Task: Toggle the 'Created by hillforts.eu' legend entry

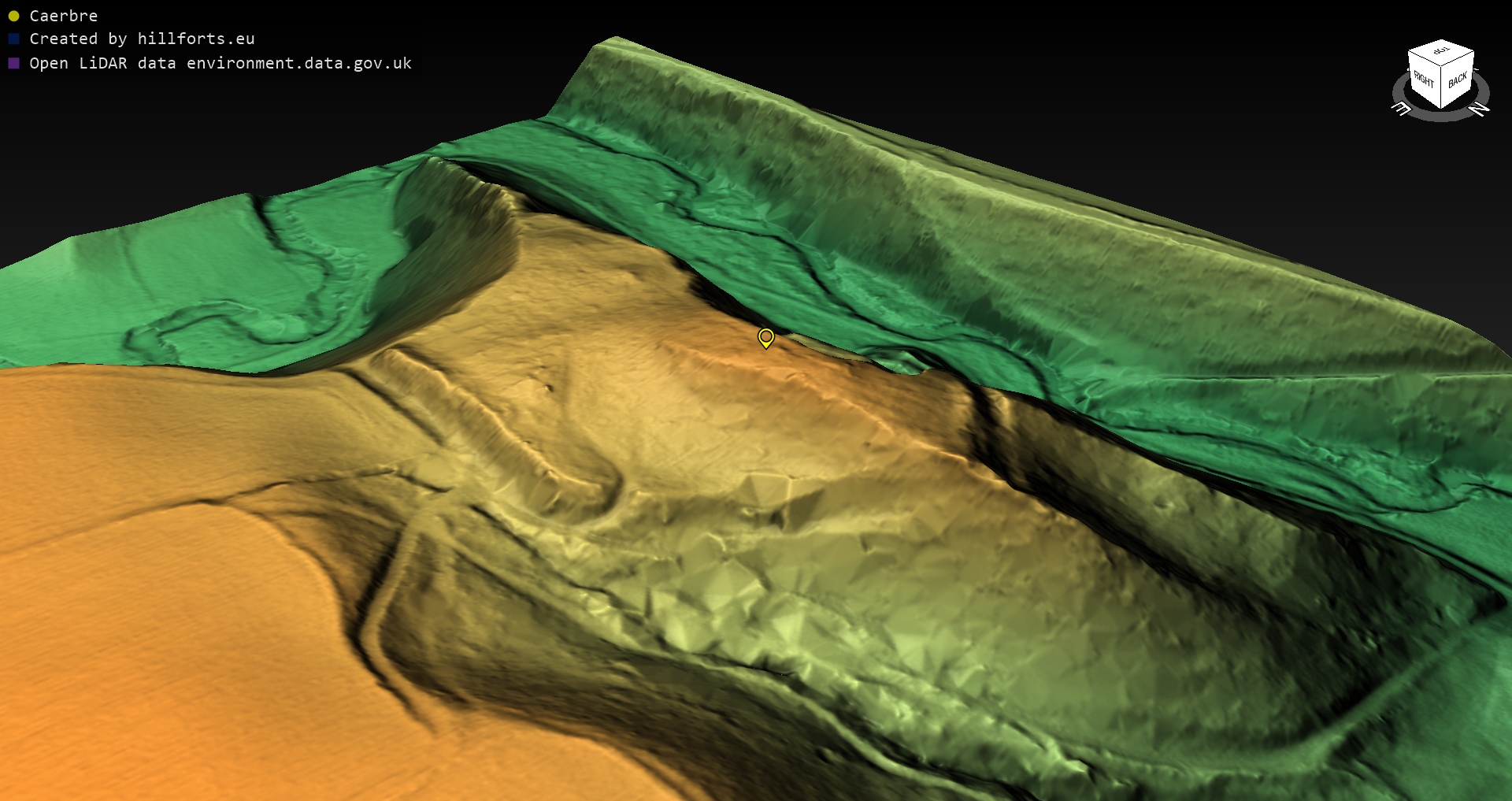Action: [142, 39]
